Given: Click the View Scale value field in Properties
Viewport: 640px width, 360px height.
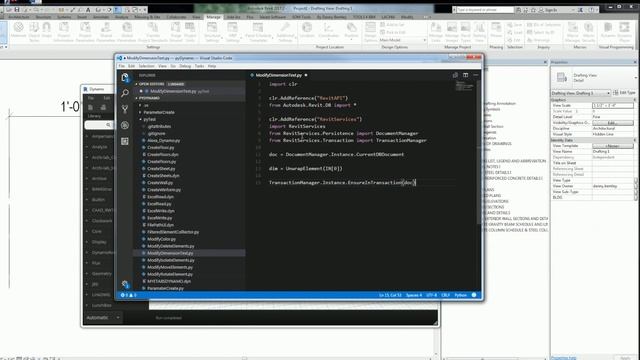Looking at the screenshot, I should tap(613, 105).
